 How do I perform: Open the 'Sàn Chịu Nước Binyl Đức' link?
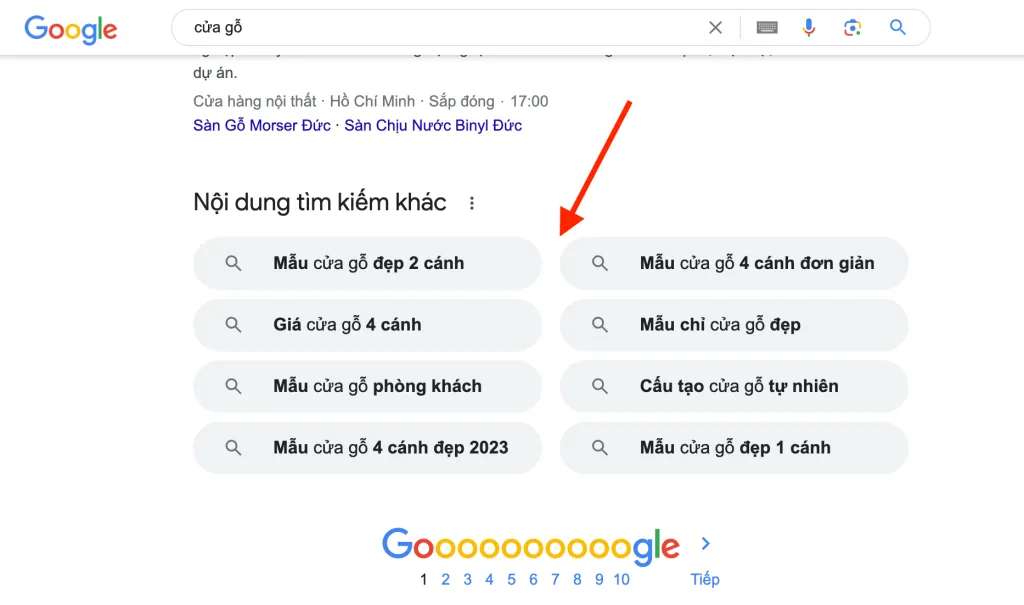[433, 125]
